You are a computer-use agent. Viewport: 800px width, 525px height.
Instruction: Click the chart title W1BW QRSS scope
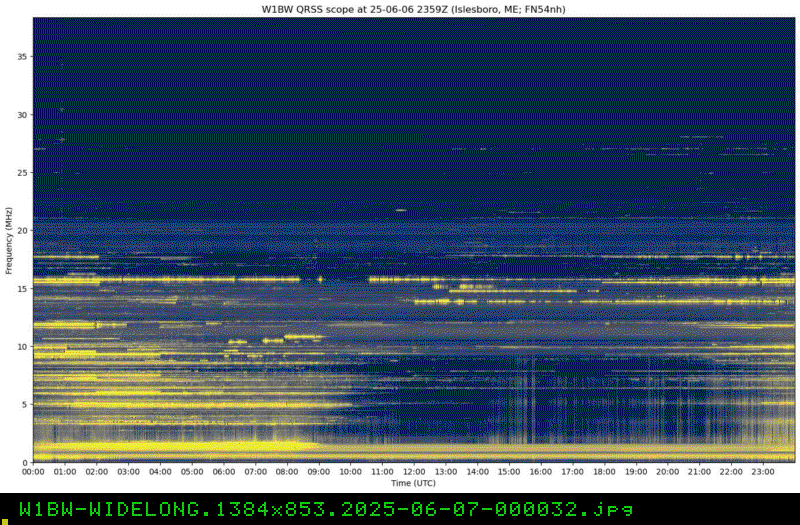413,9
